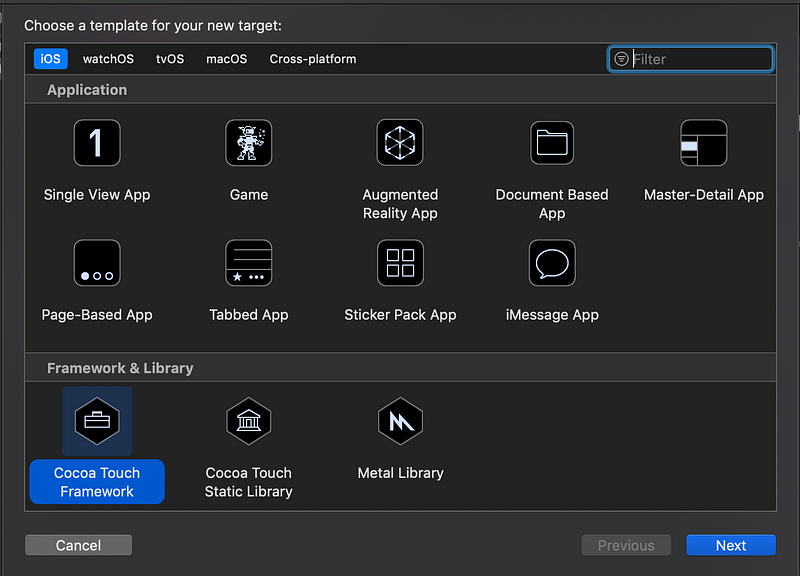
Task: Click the Master-Detail App label
Action: point(704,194)
